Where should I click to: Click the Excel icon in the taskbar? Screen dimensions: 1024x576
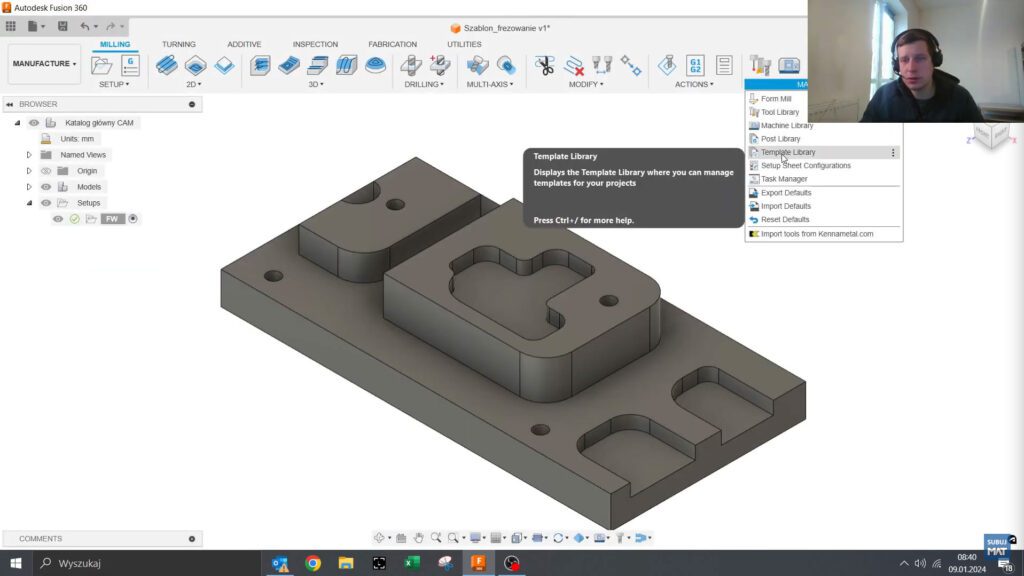click(411, 563)
